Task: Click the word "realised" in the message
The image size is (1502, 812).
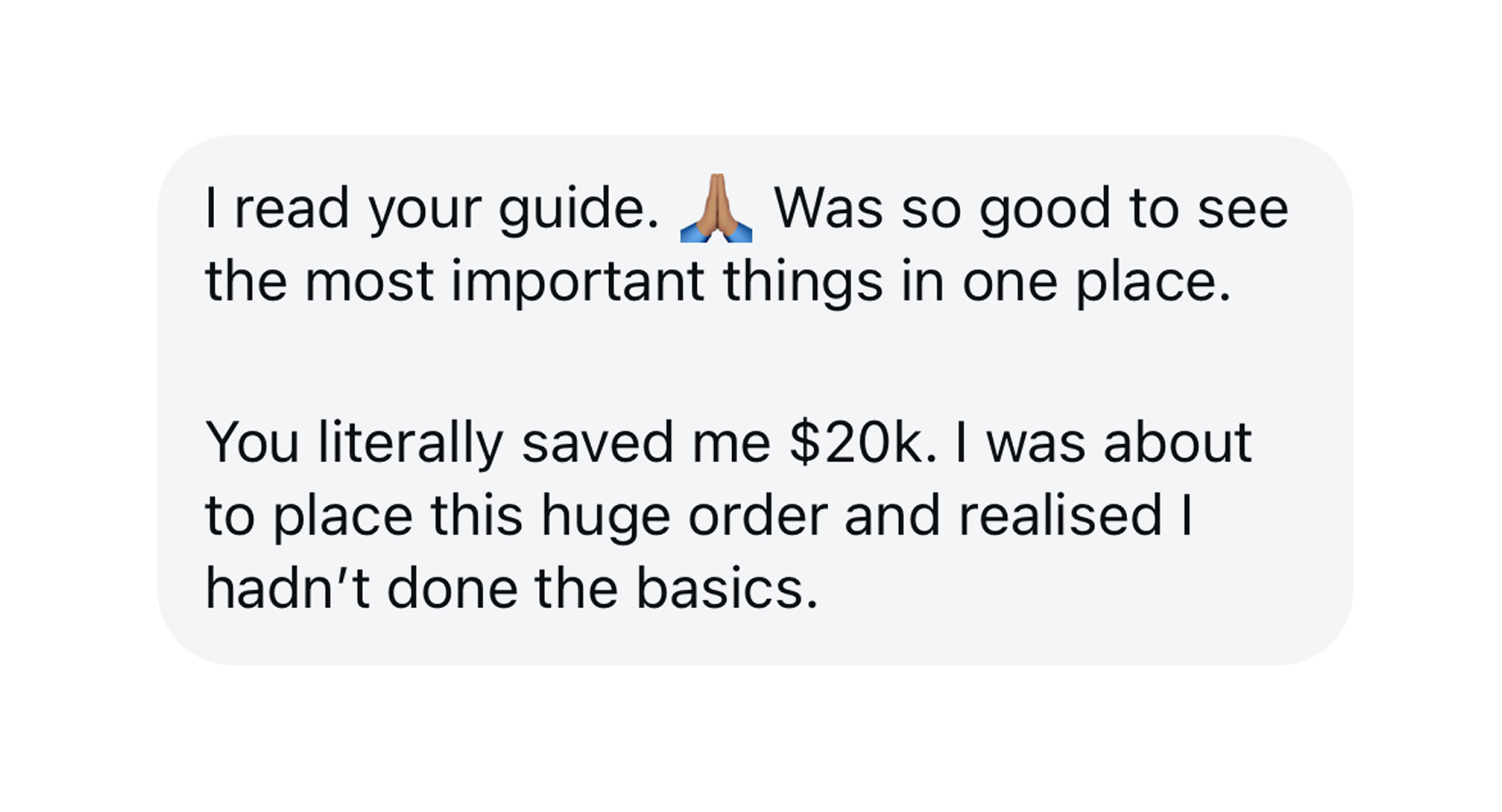Action: 1060,516
